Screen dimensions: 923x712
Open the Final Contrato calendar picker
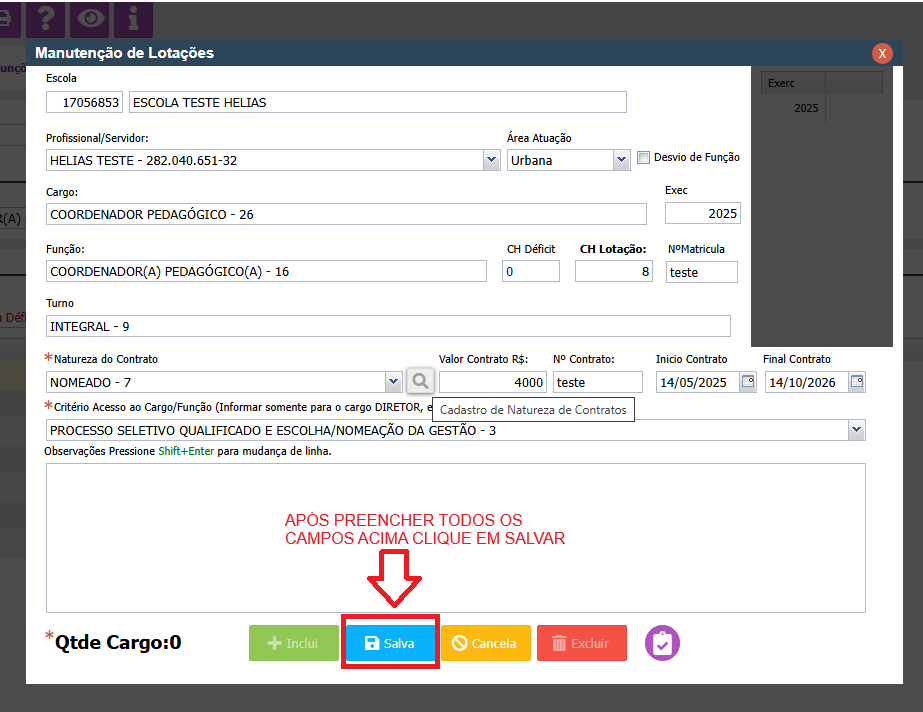[856, 381]
